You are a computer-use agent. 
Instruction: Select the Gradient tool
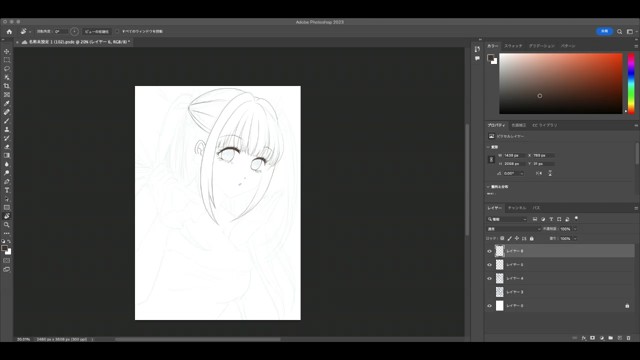click(x=7, y=156)
